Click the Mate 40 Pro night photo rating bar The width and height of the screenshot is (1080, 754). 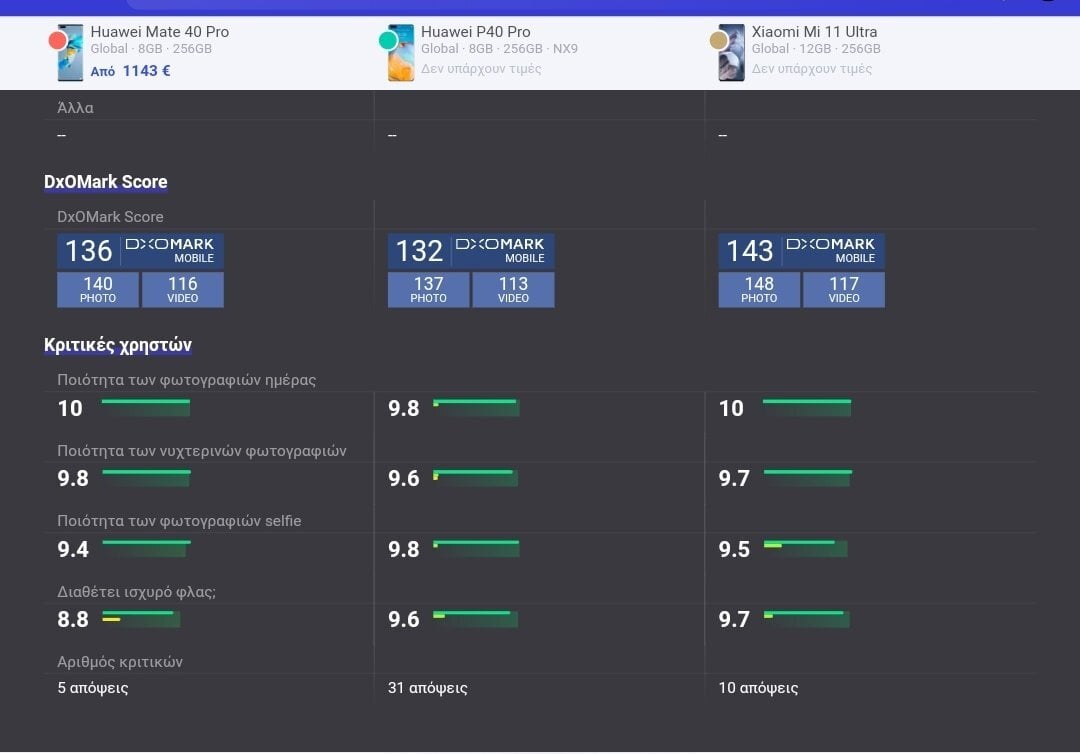coord(146,478)
